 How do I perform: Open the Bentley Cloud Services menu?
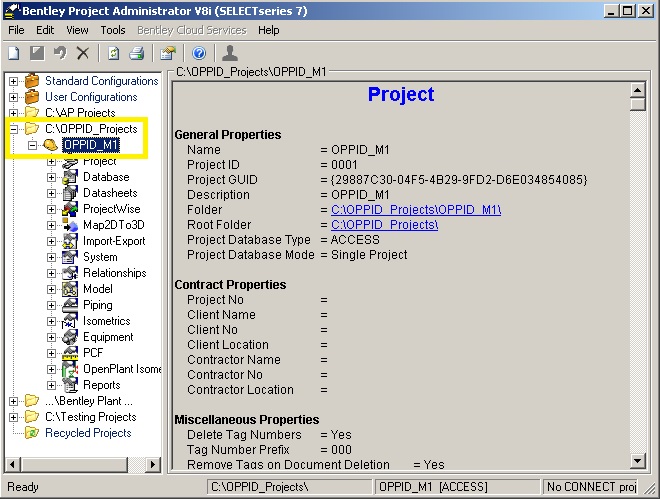[192, 30]
